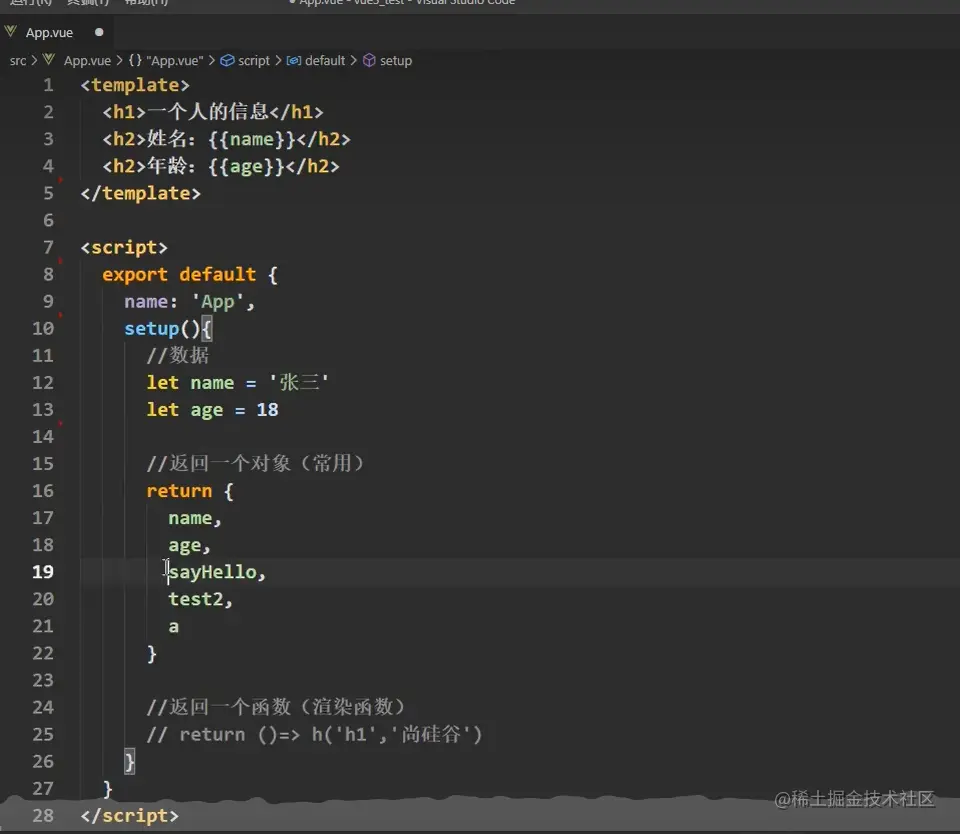
Task: Click line number 19 in the gutter
Action: [43, 572]
